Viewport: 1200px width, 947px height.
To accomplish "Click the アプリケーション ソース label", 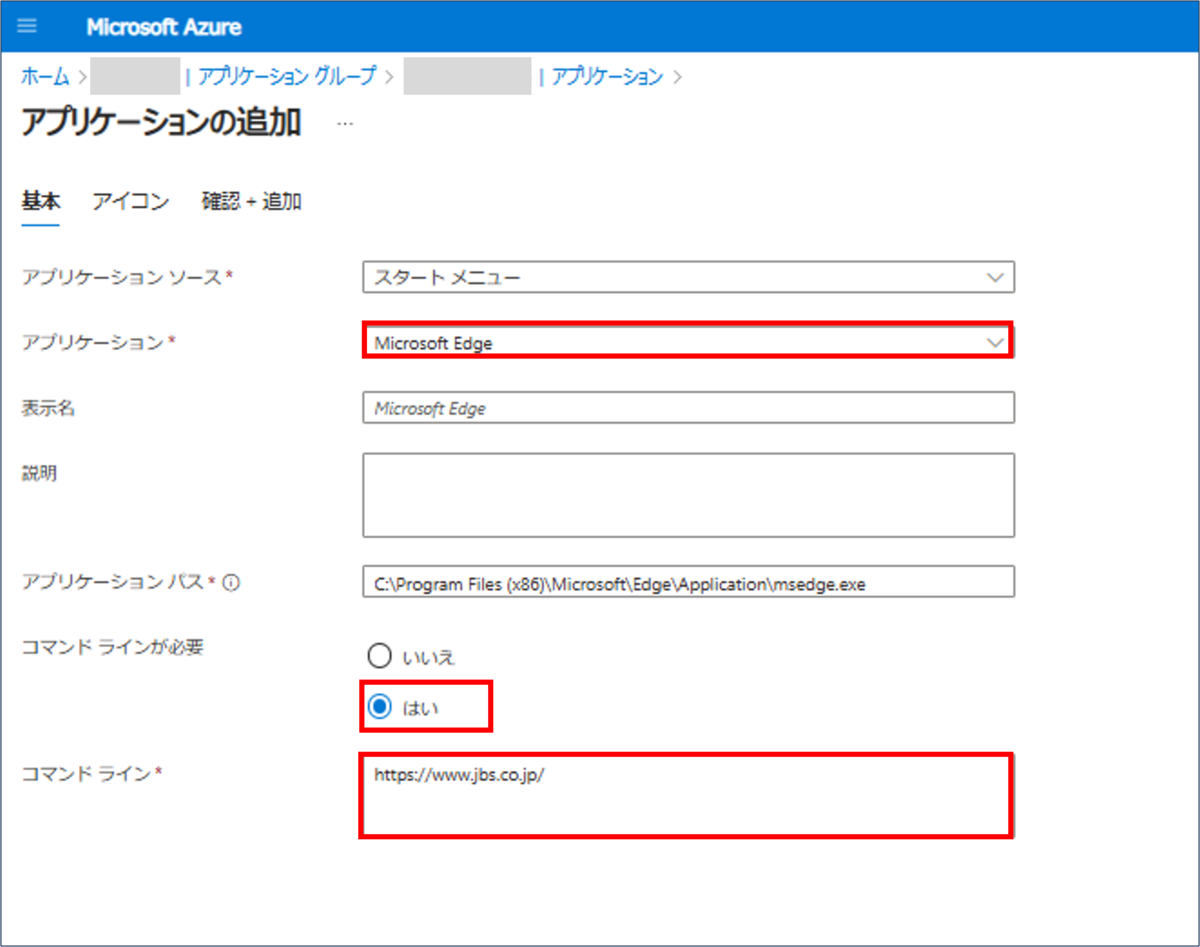I will [x=123, y=276].
